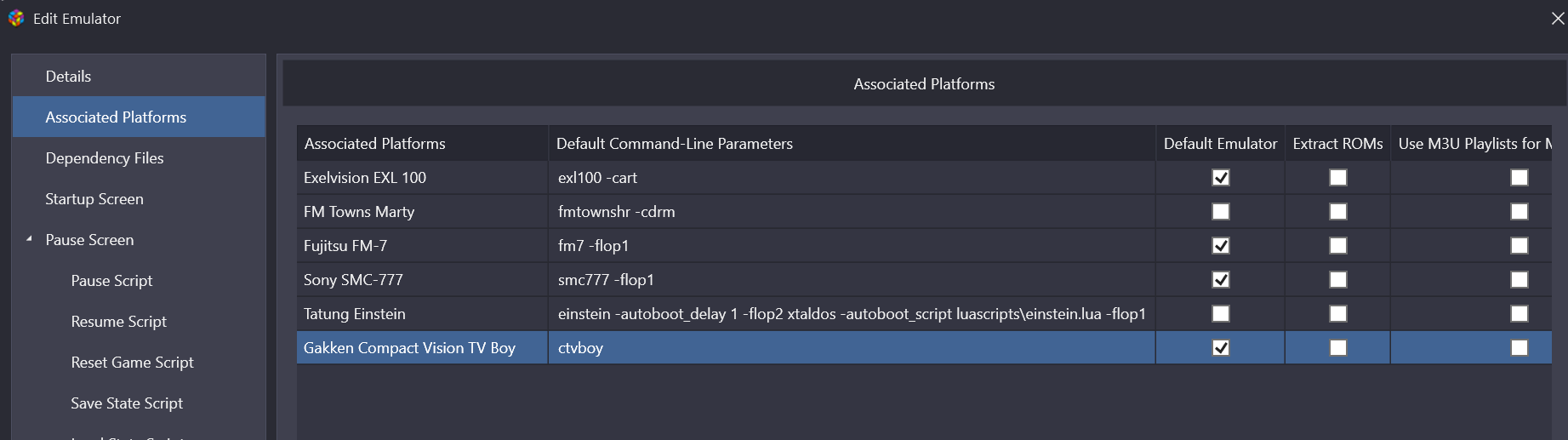This screenshot has width=1568, height=440.
Task: Edit the 'ctvboy' parameters cell
Action: pyautogui.click(x=852, y=347)
